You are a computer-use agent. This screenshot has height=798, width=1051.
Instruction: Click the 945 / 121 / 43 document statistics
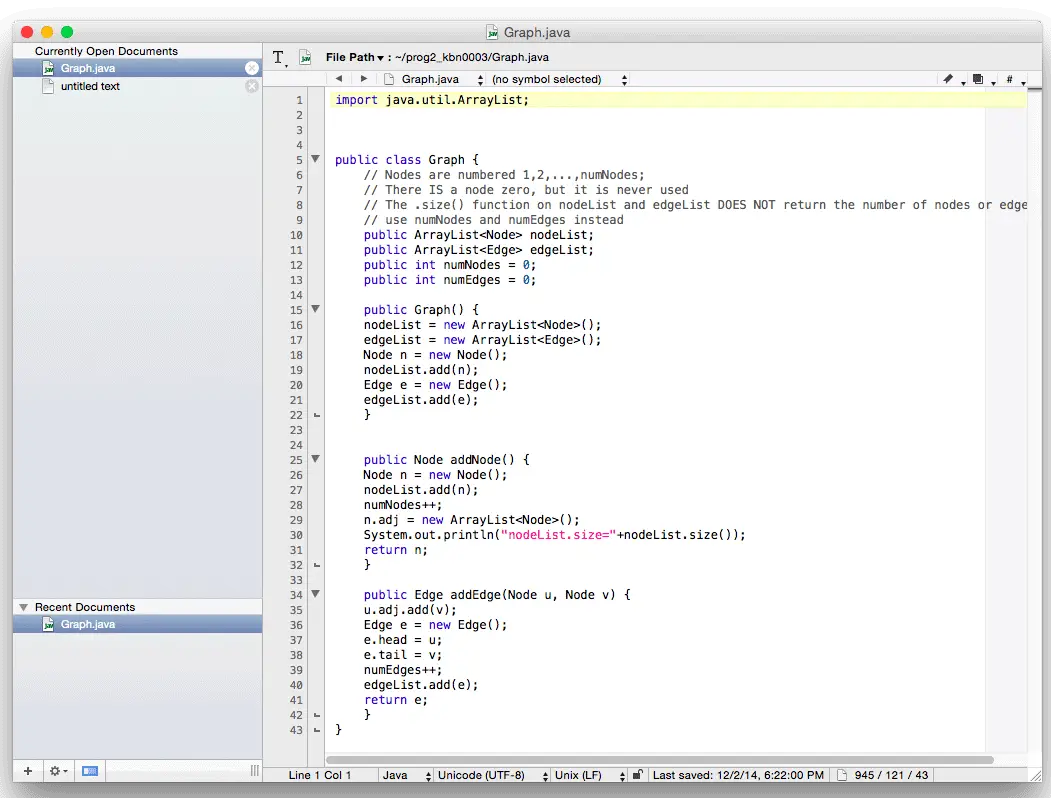pos(891,775)
